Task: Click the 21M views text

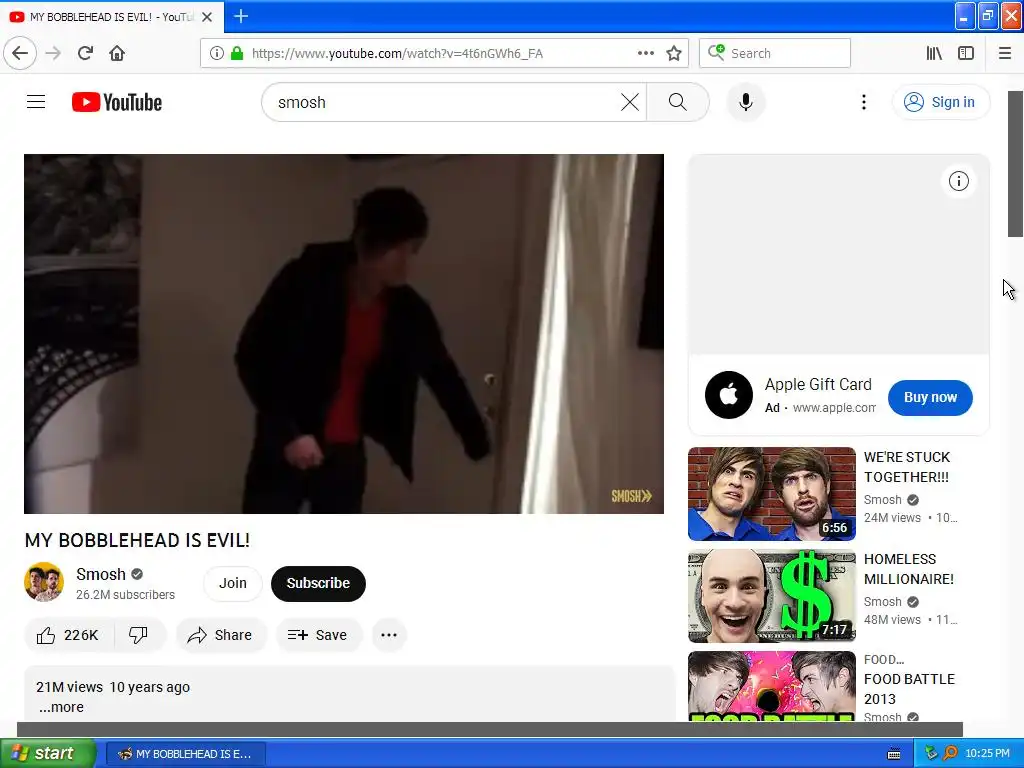Action: pyautogui.click(x=69, y=687)
